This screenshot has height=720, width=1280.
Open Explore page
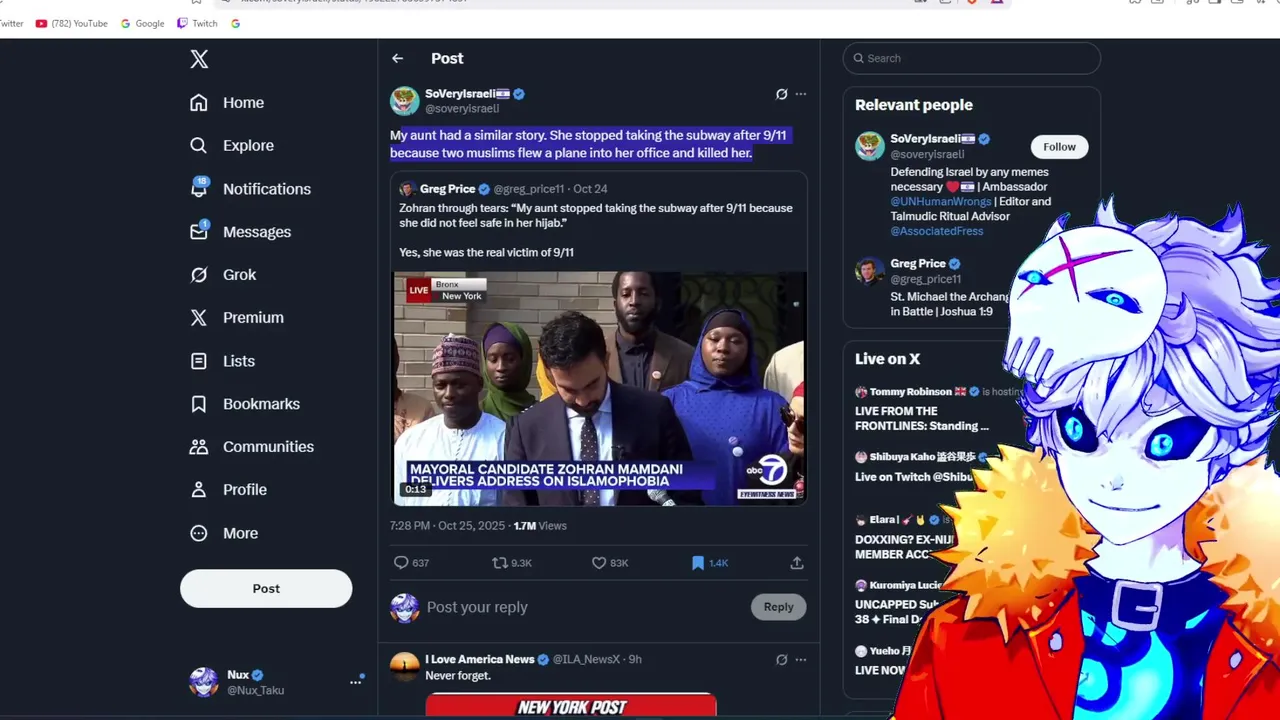coord(232,146)
